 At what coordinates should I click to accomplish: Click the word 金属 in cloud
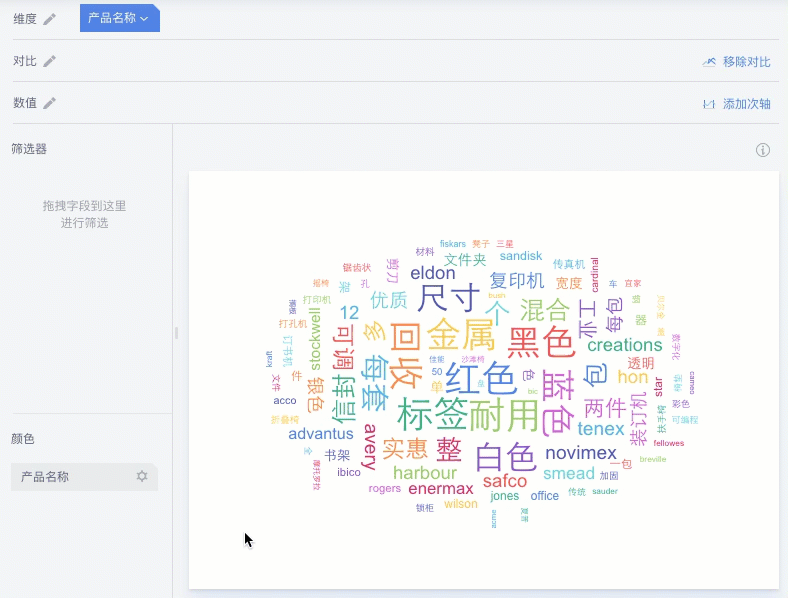pyautogui.click(x=461, y=335)
